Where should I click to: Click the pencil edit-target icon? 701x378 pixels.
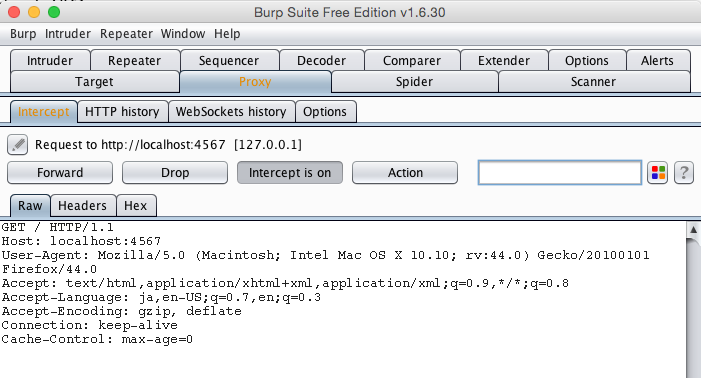coord(17,145)
